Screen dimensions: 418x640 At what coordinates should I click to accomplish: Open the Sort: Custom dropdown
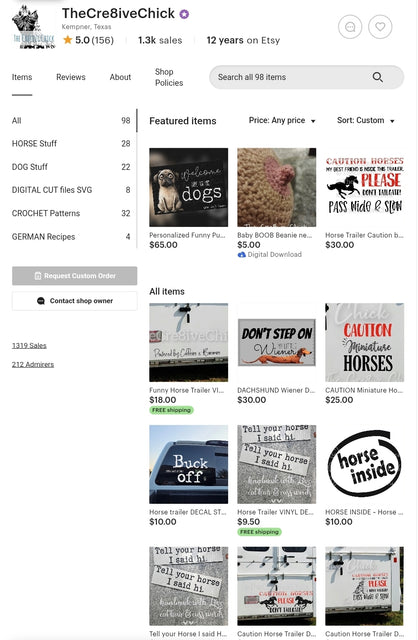click(x=365, y=120)
